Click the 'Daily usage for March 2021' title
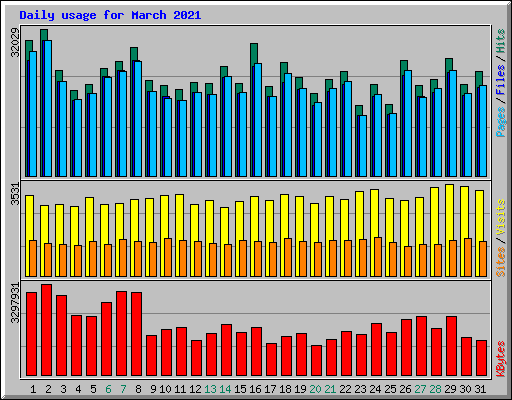This screenshot has height=400, width=512. coord(110,15)
